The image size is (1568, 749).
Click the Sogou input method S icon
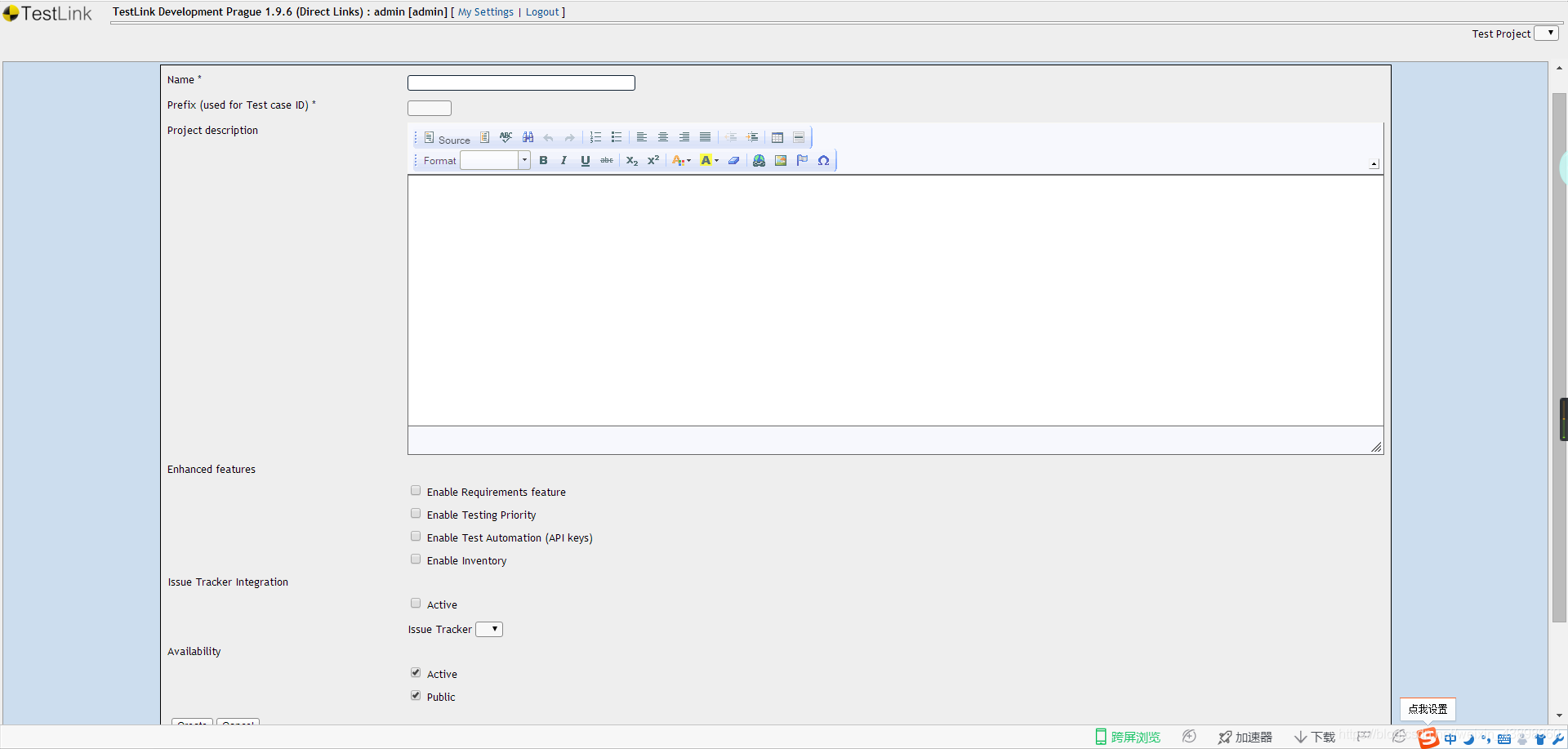click(x=1428, y=738)
